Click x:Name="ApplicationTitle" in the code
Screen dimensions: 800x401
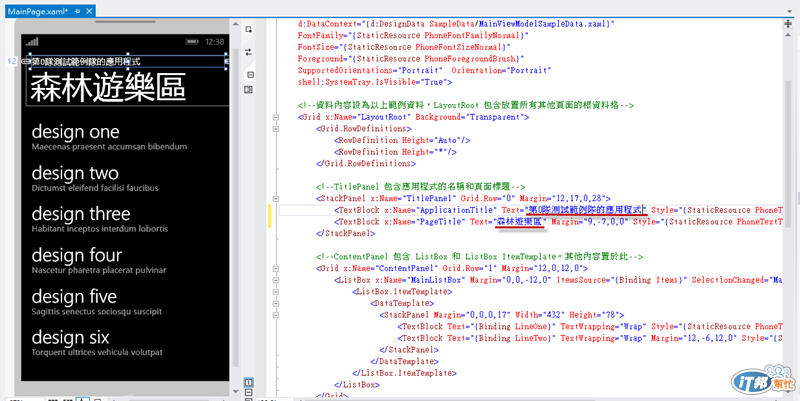tap(440, 210)
